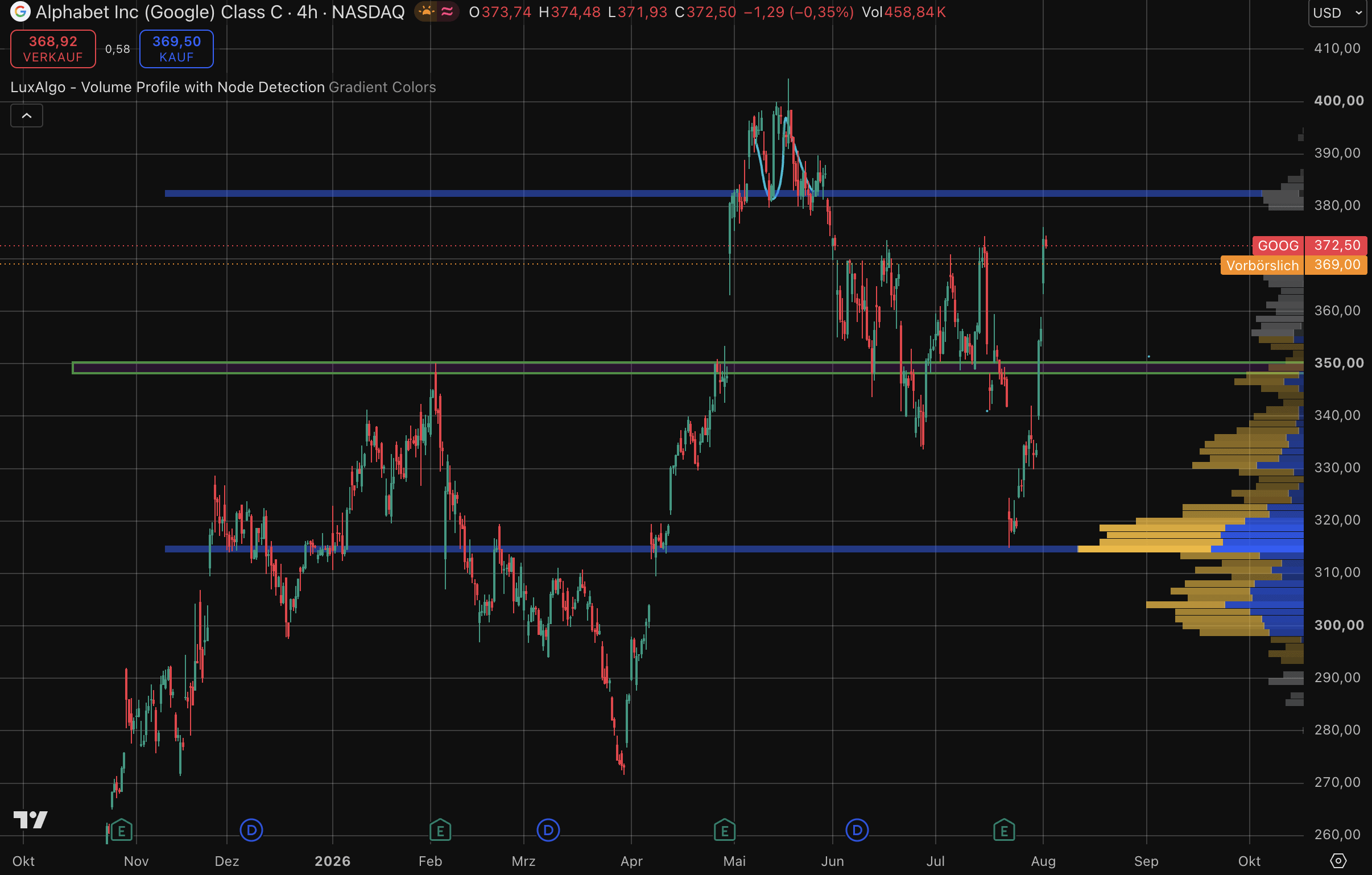Open the February earnings E marker

point(440,831)
